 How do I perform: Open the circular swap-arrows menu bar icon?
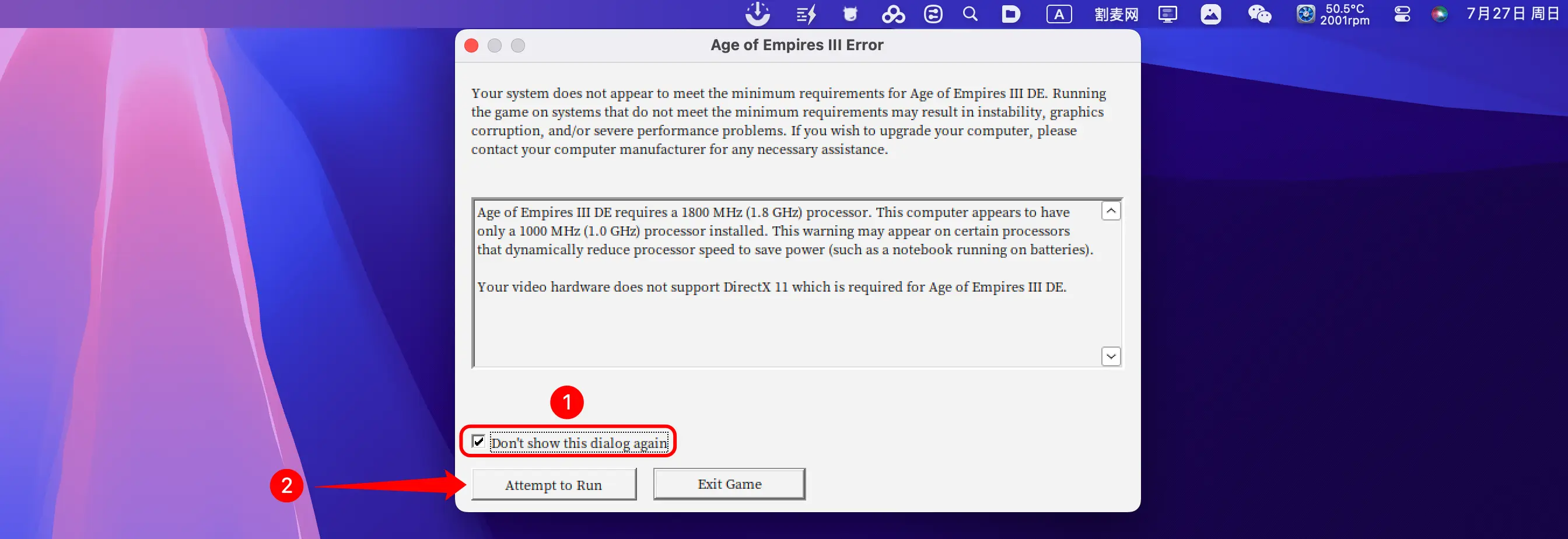(933, 14)
